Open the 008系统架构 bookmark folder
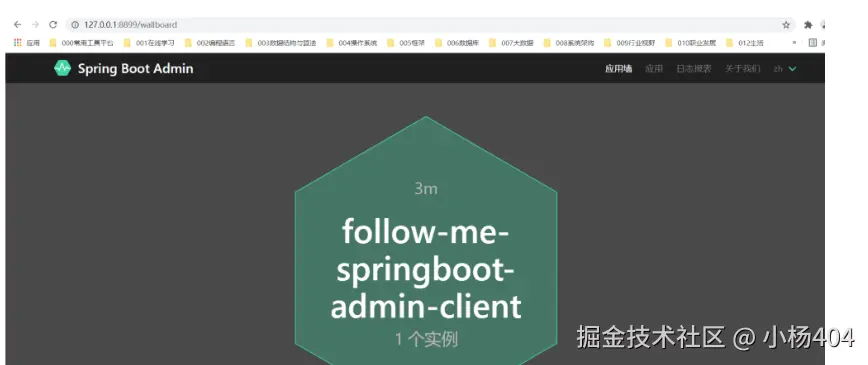868x365 pixels. coord(569,42)
